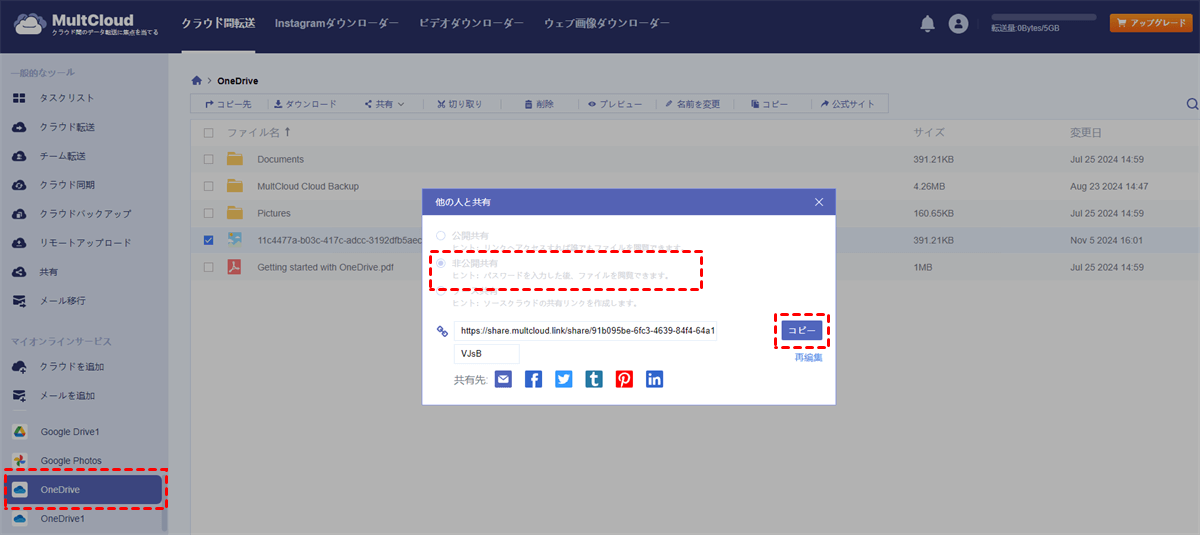Switch to クラウド間転送 tab

218,22
